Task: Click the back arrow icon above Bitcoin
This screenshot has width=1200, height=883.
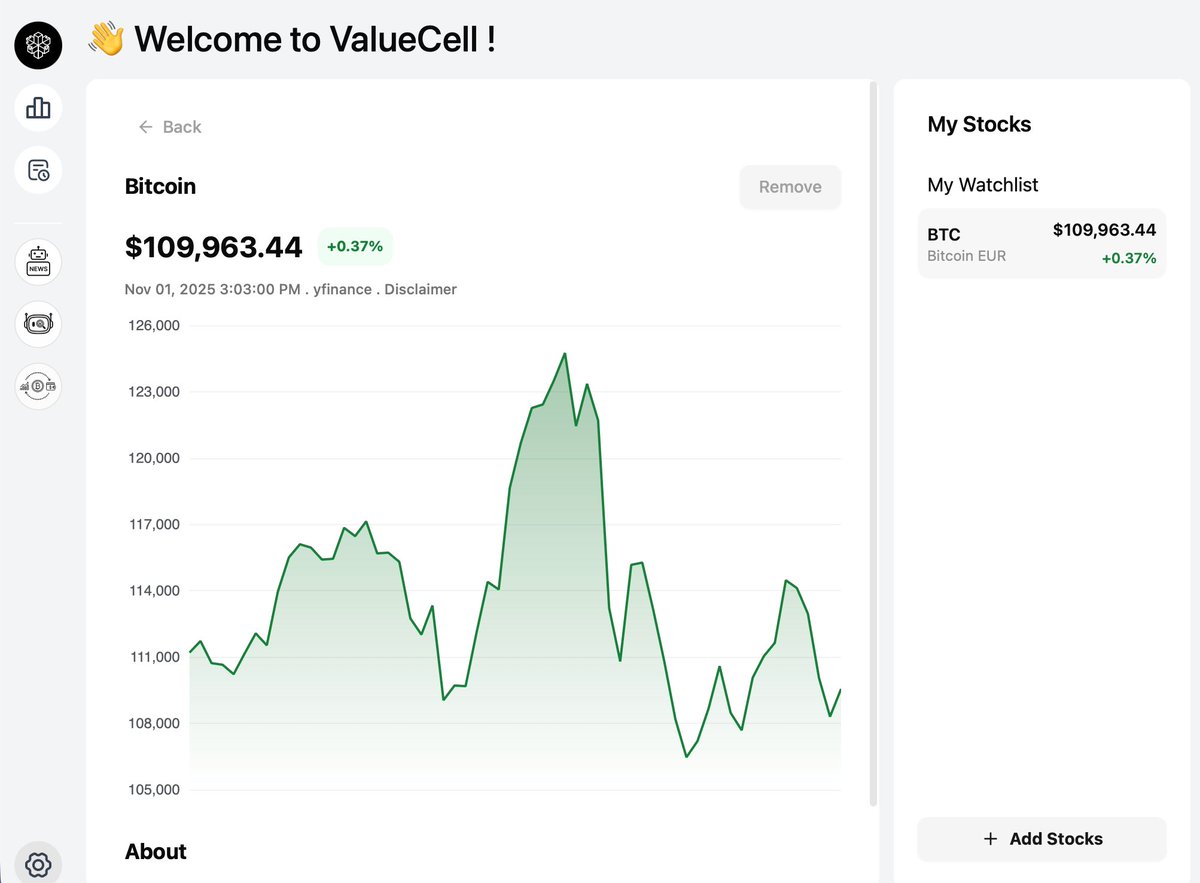Action: pos(146,127)
